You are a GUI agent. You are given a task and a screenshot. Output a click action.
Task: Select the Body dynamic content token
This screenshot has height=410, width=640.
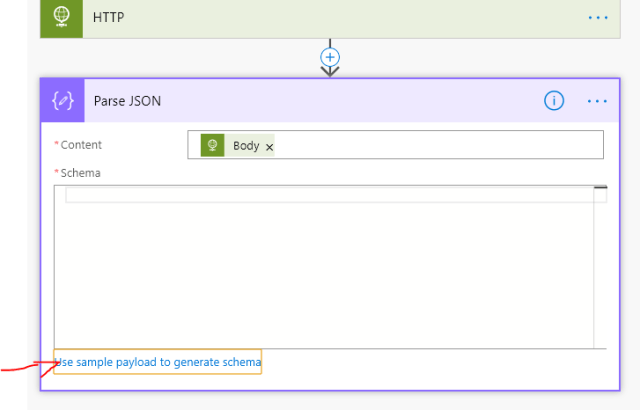(245, 146)
